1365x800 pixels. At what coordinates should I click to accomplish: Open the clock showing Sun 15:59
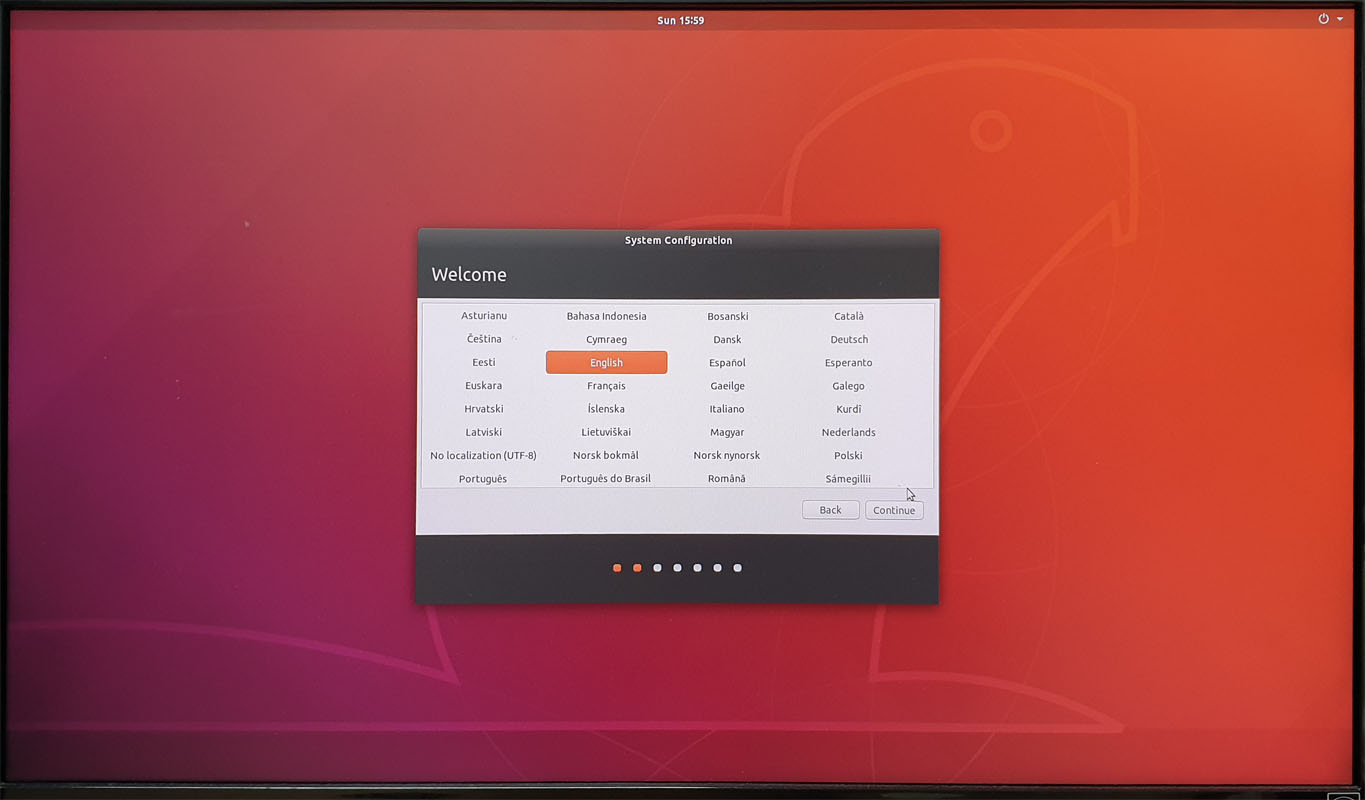pyautogui.click(x=680, y=20)
